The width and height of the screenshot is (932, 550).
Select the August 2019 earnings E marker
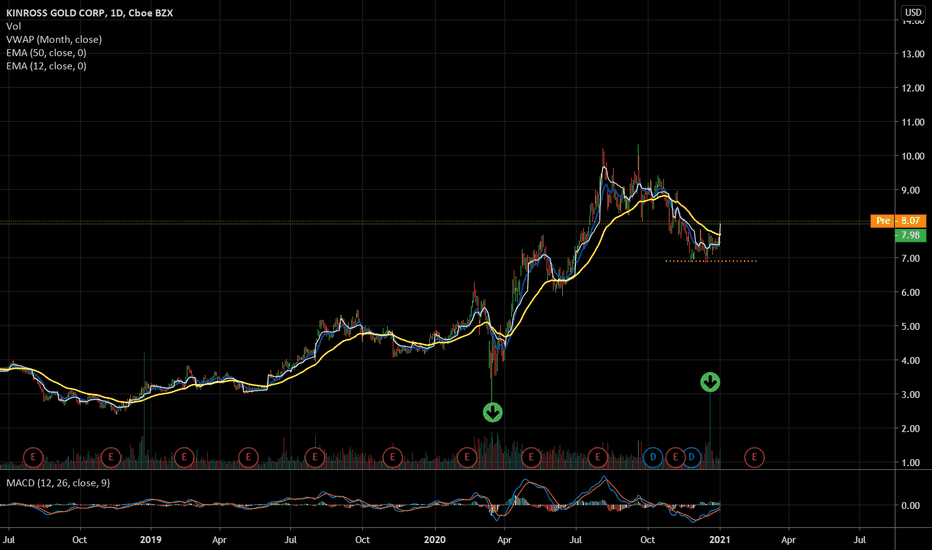314,457
